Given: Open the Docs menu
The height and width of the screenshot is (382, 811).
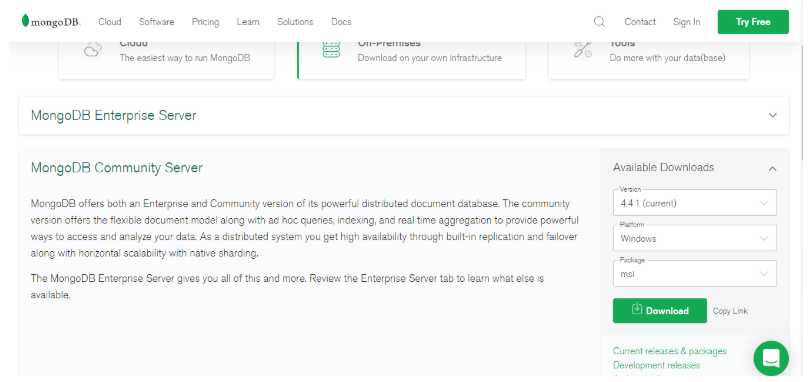Looking at the screenshot, I should pyautogui.click(x=341, y=22).
